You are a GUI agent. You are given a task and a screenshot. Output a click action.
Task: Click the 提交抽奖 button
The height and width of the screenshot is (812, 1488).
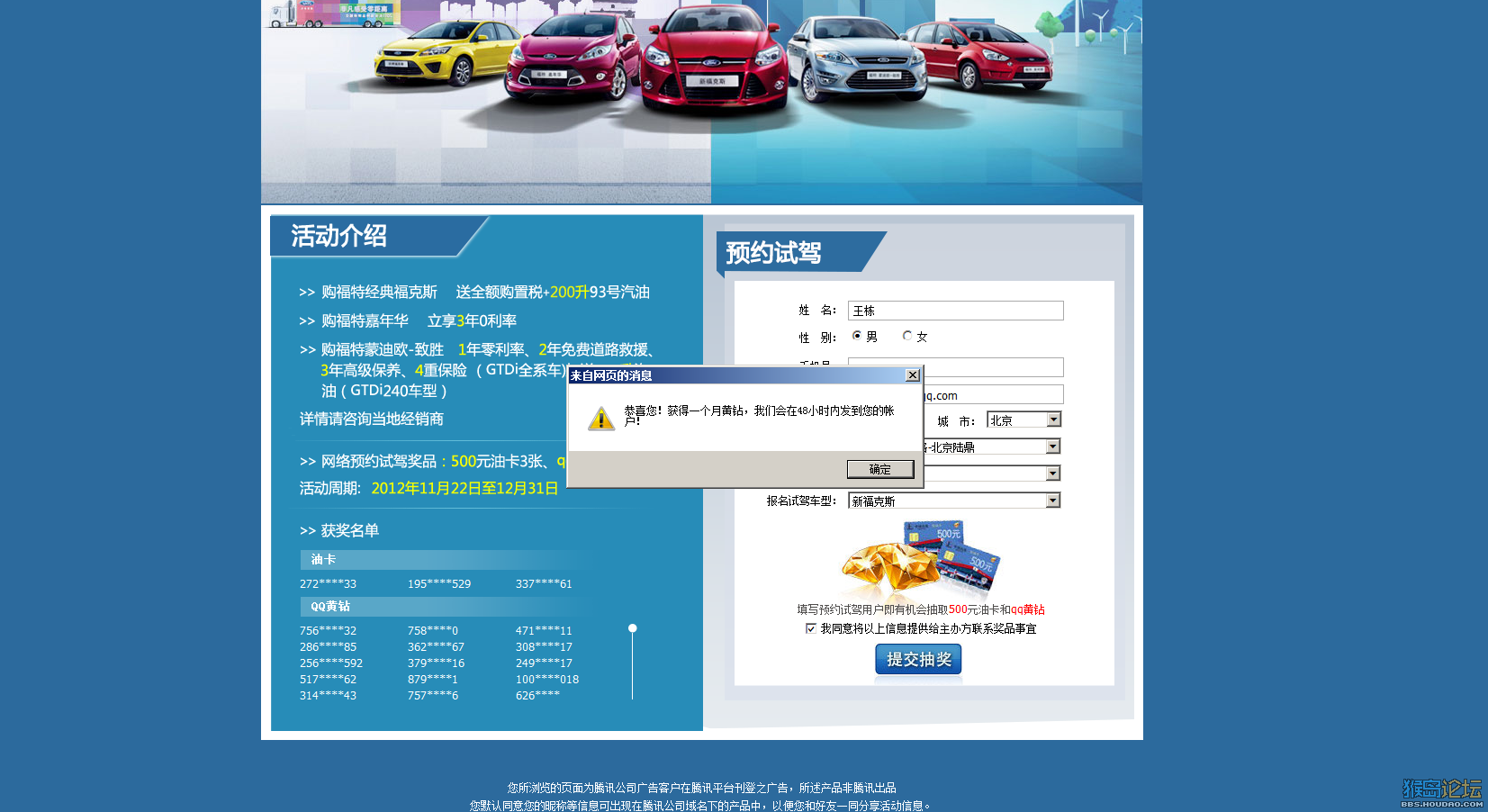point(918,659)
